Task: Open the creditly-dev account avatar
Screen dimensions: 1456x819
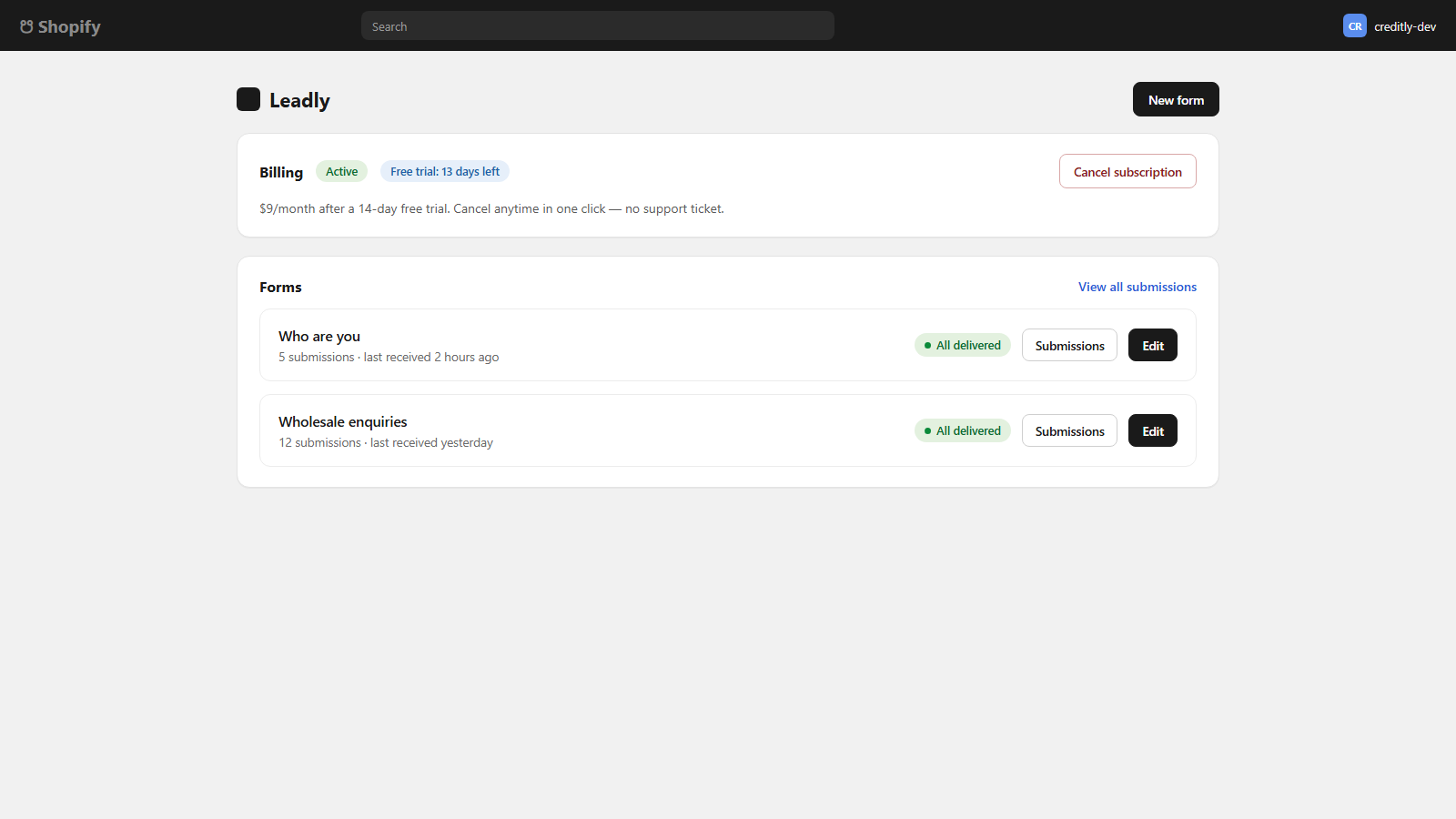Action: [1355, 26]
